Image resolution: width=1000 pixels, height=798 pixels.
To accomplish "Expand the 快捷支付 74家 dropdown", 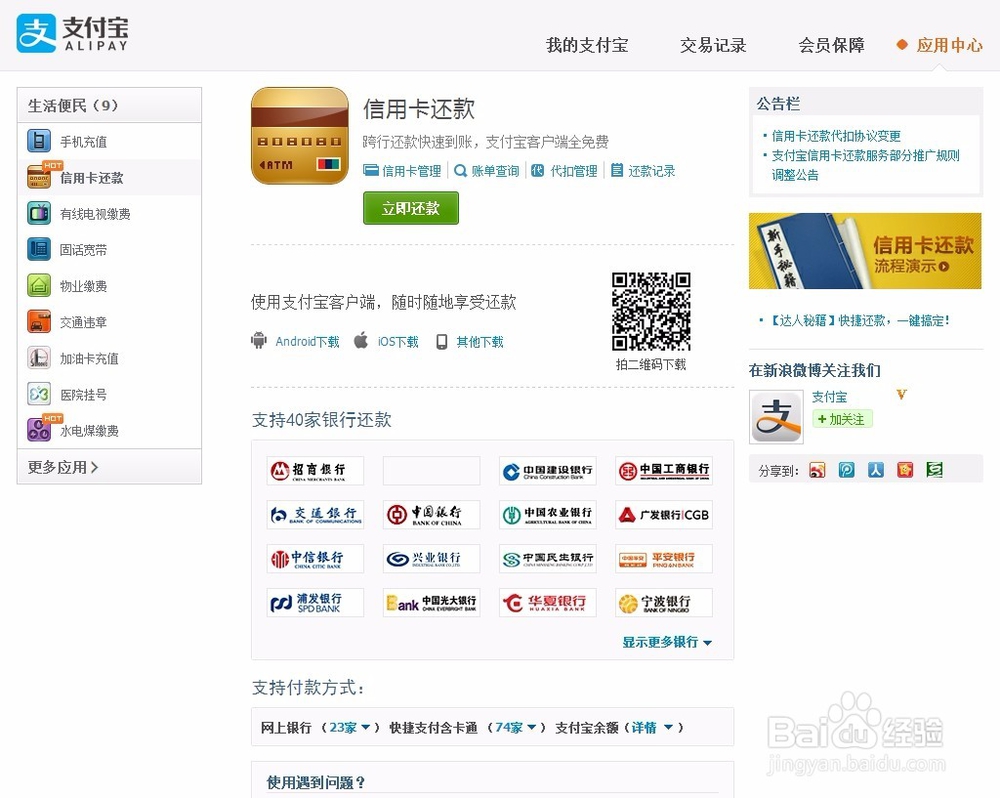I will (x=515, y=727).
